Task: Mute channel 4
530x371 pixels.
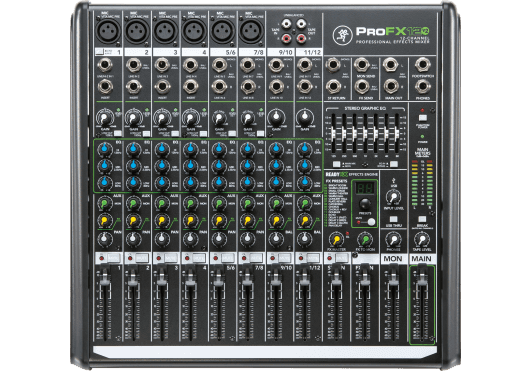Action: [199, 258]
